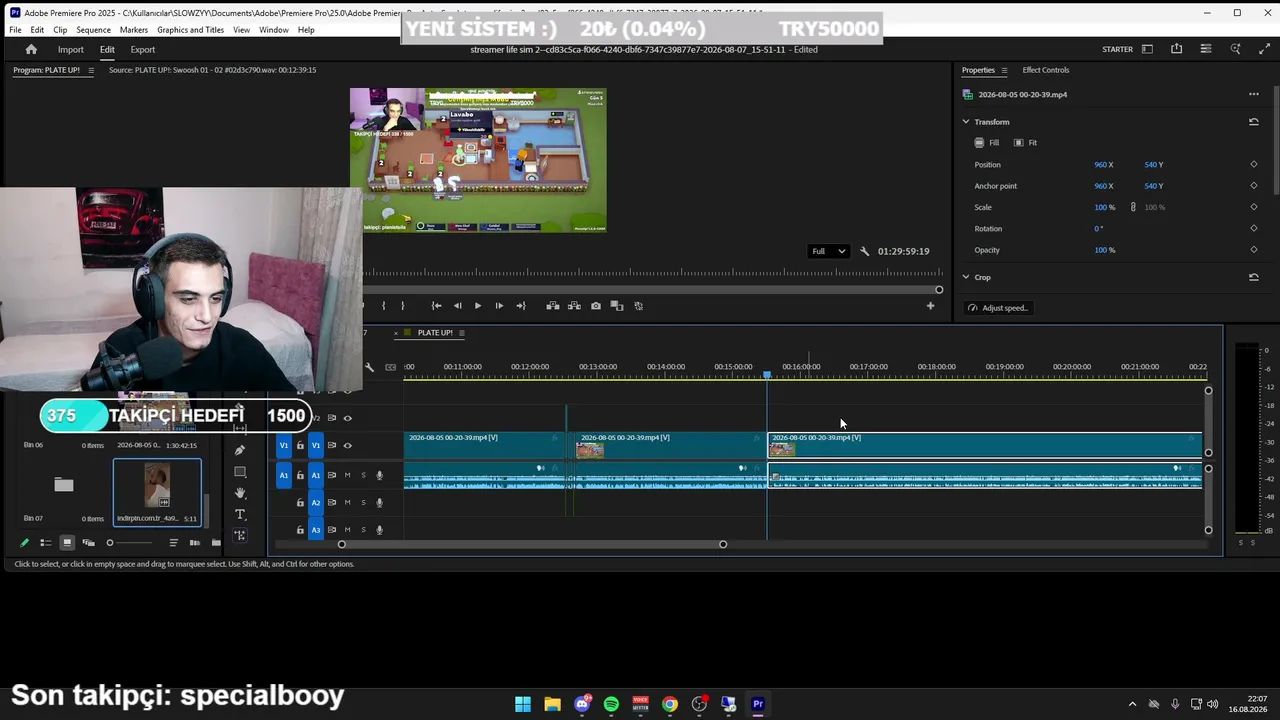Add a keyframe for Opacity
Viewport: 1280px width, 720px height.
[1253, 250]
